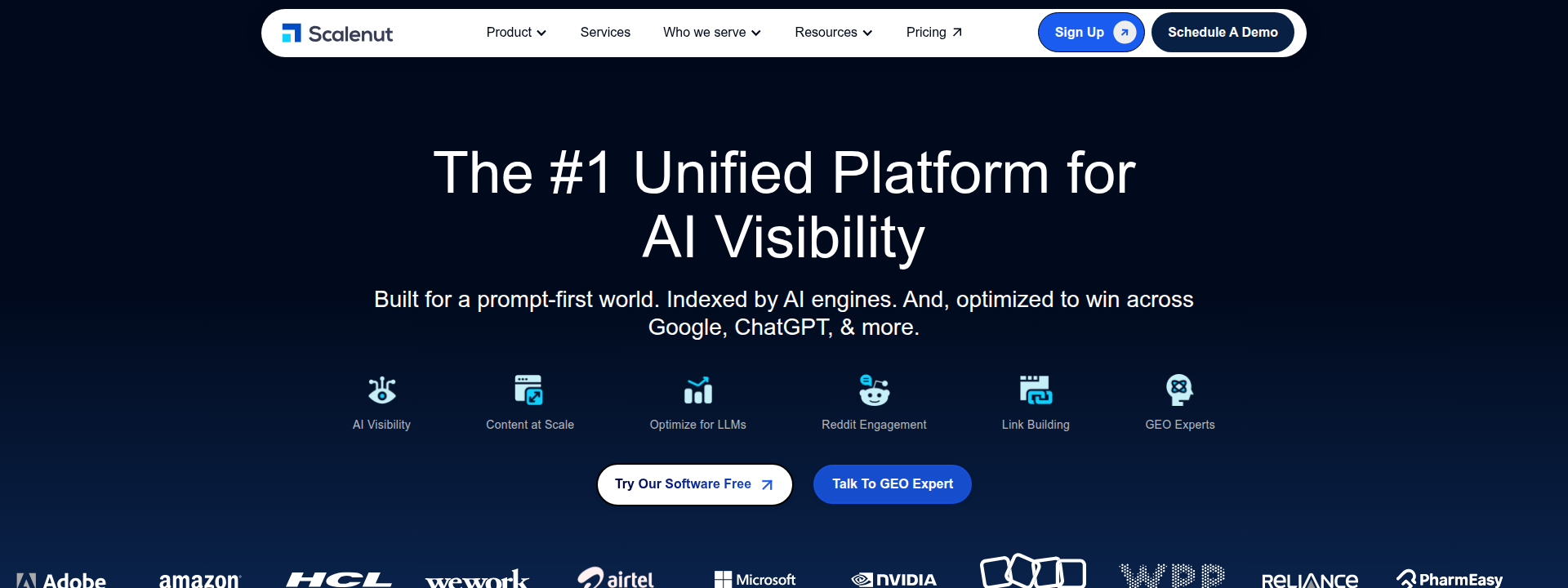The image size is (1568, 588).
Task: Click the Adobe logo
Action: [61, 580]
